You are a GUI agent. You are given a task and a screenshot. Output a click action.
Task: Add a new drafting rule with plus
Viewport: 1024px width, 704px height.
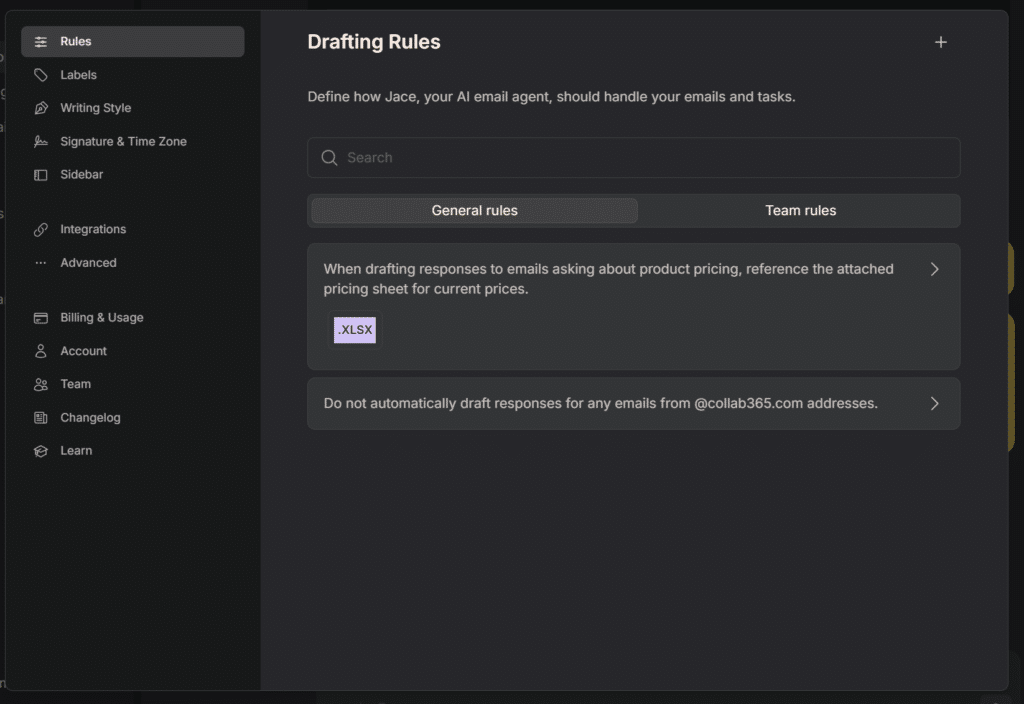coord(940,42)
